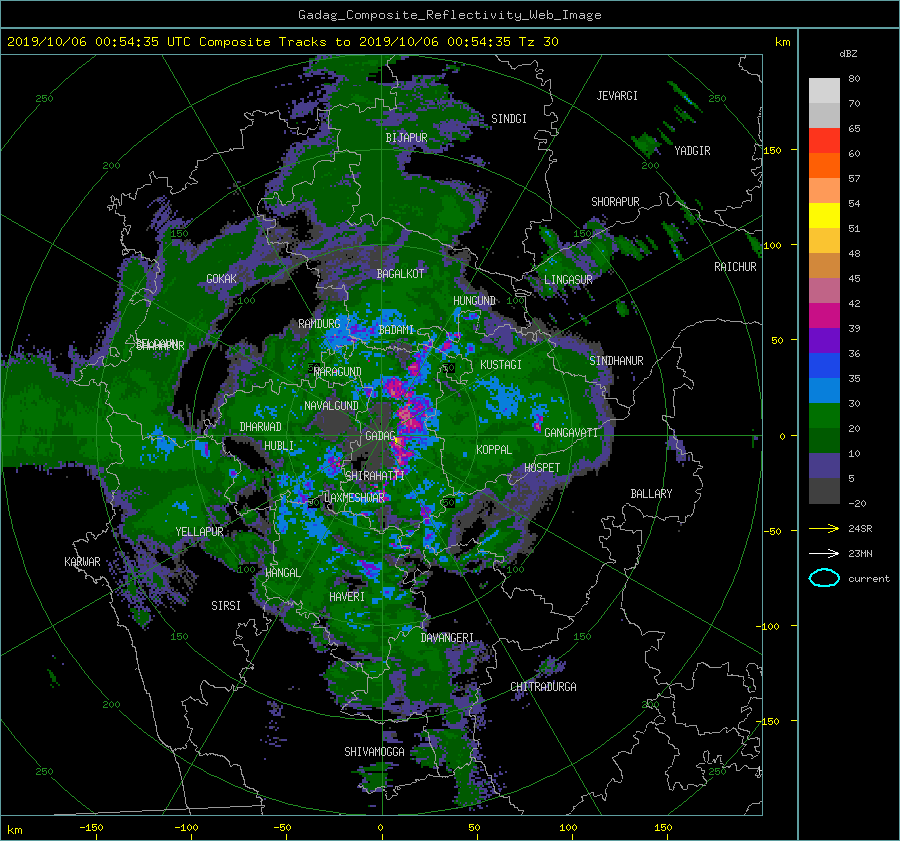Click the white 23MN track arrow

[824, 553]
